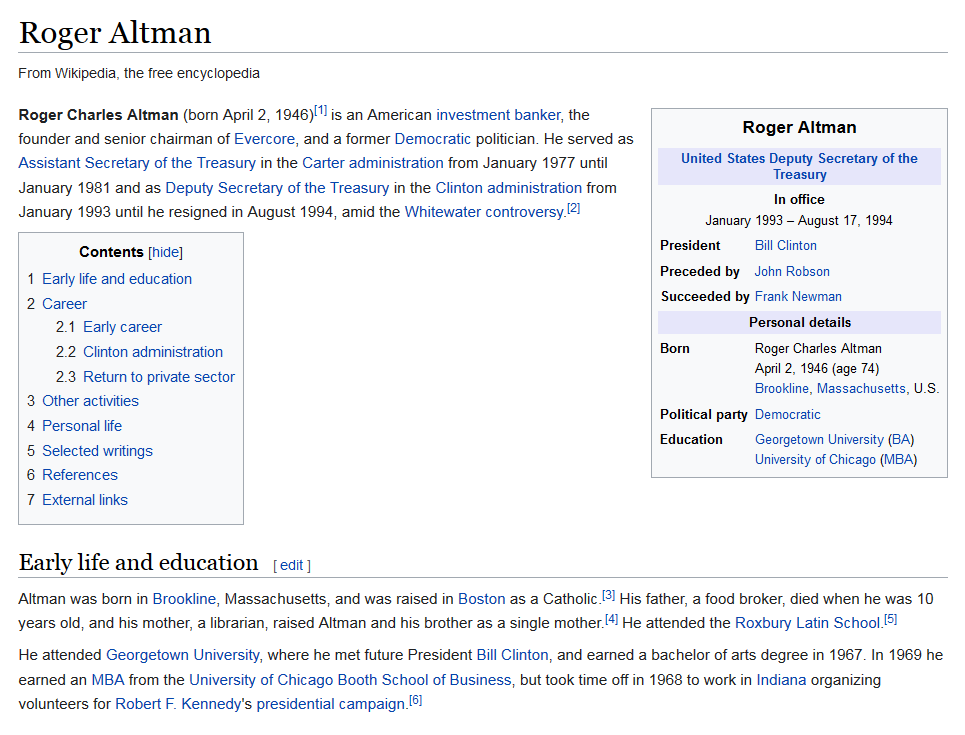Click the 'Personal details' infobox header
Image resolution: width=965 pixels, height=735 pixels.
tap(800, 323)
